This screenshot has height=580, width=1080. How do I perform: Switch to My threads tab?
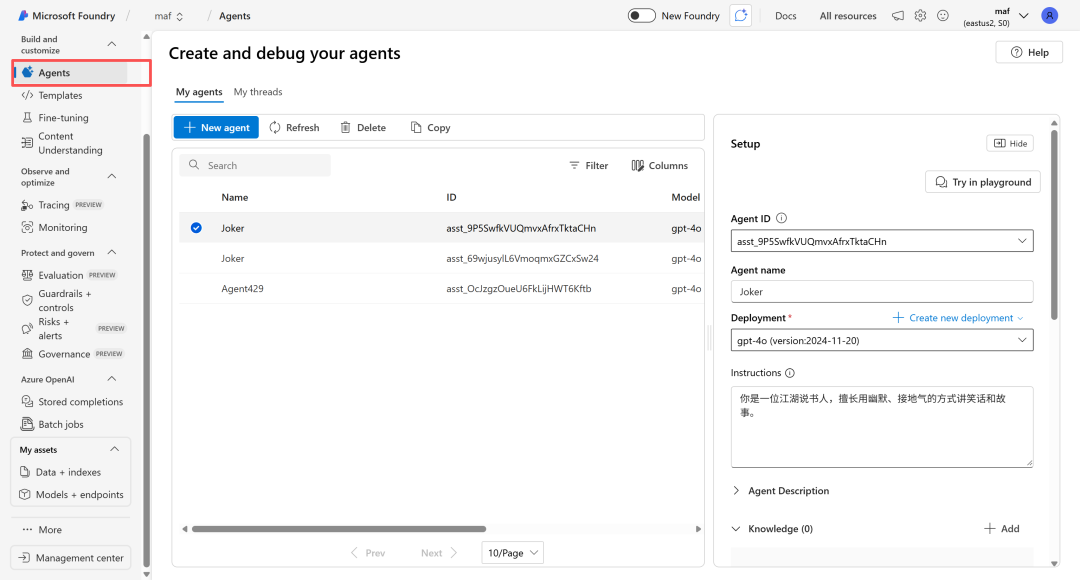[x=258, y=92]
